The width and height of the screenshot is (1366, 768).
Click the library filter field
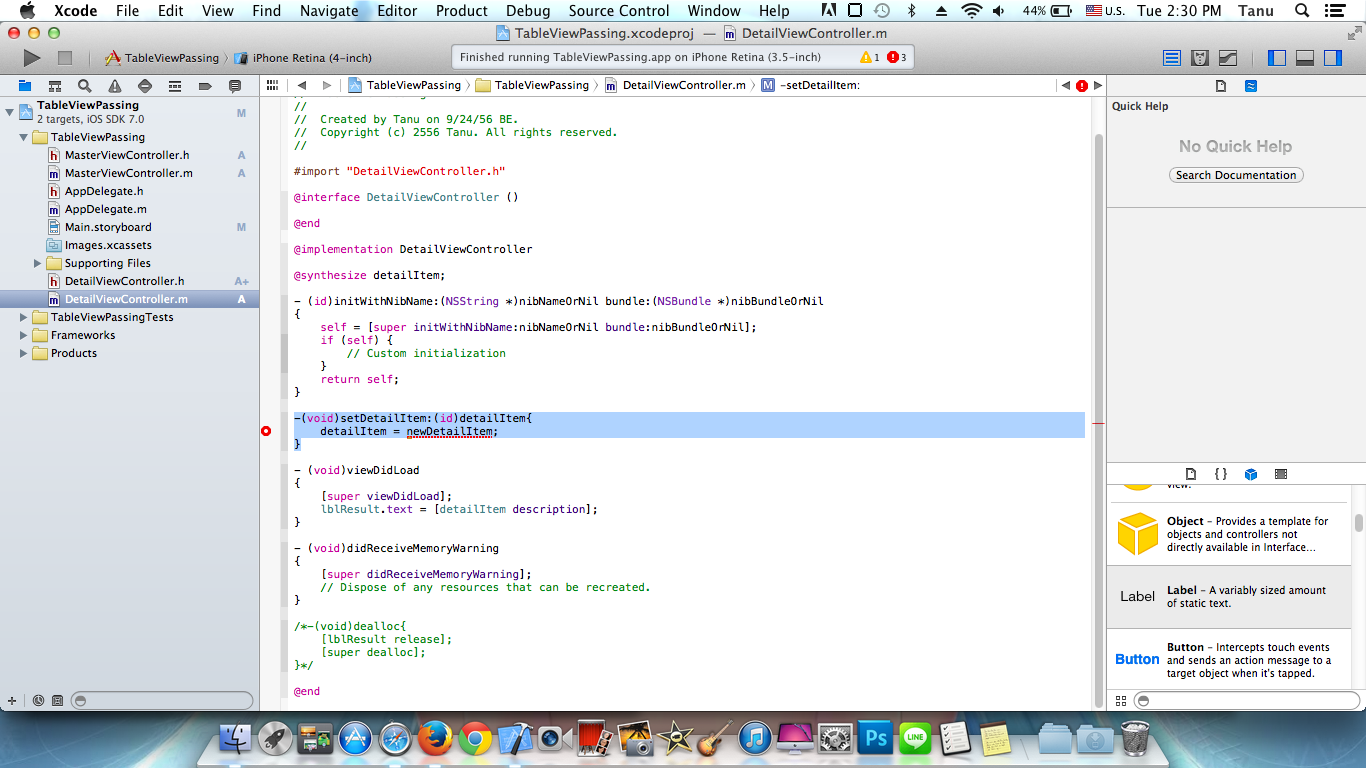1245,701
